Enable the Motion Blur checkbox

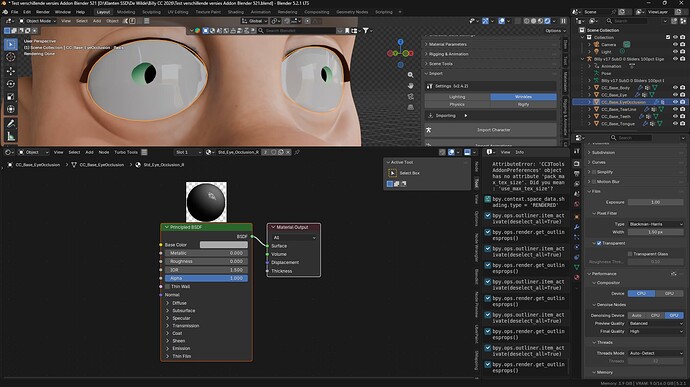[594, 181]
